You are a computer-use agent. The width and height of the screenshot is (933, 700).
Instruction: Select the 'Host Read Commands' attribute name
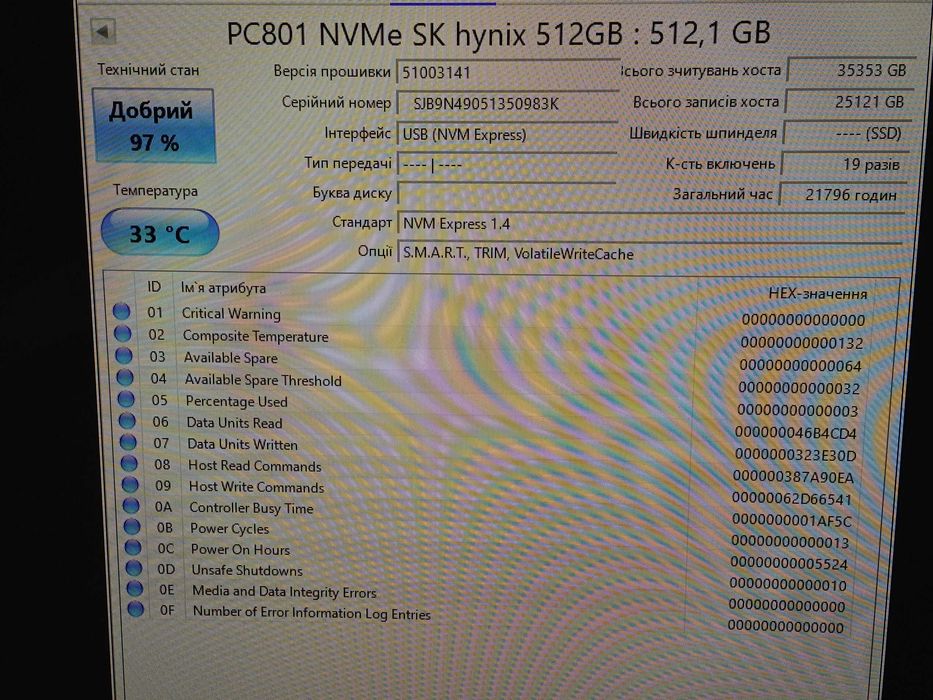pyautogui.click(x=255, y=465)
